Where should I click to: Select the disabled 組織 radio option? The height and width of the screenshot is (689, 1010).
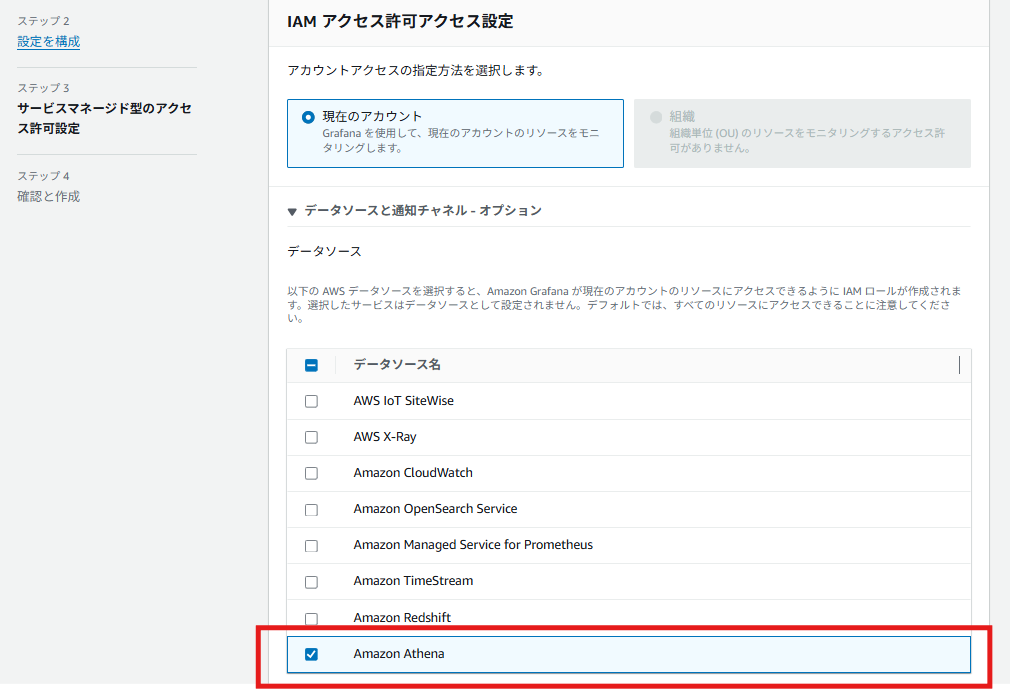[656, 117]
